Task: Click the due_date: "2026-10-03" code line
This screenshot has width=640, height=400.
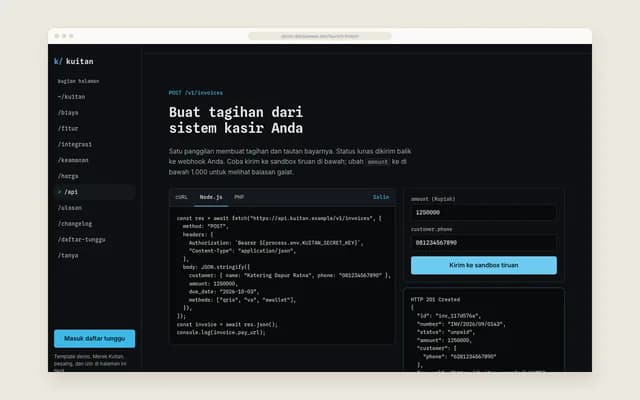Action: point(224,292)
